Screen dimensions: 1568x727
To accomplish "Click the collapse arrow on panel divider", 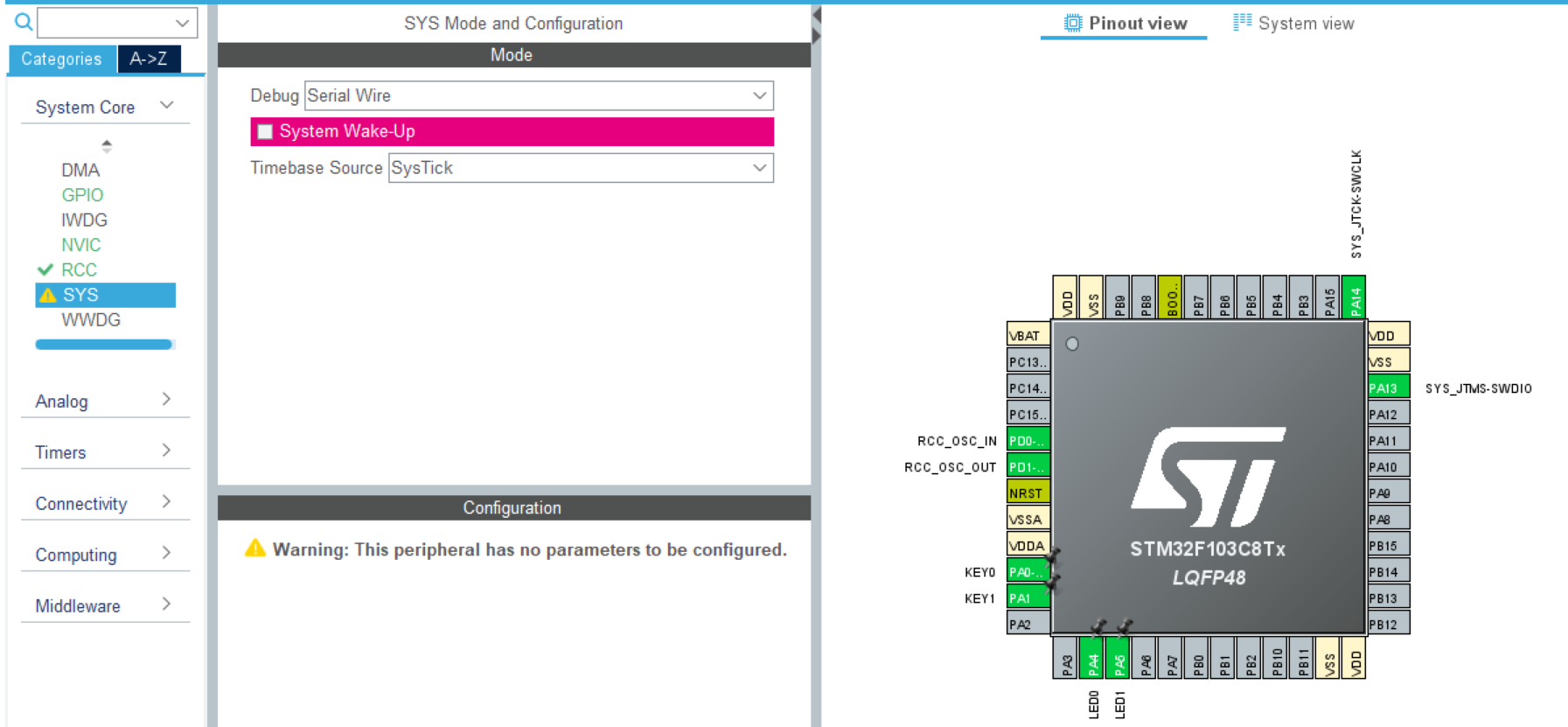I will coord(817,15).
